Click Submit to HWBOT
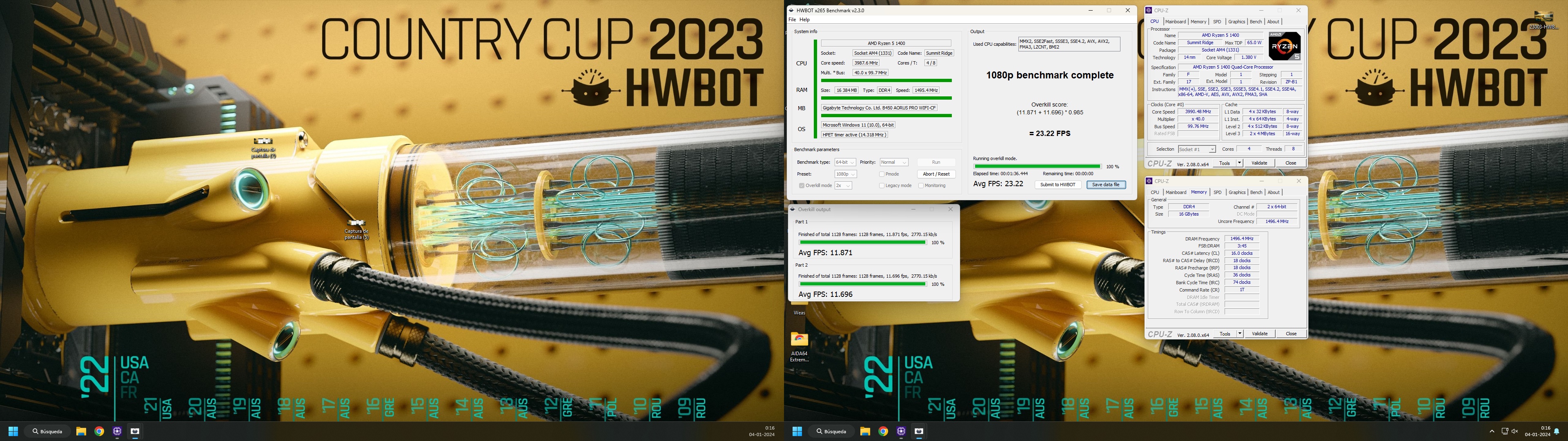The width and height of the screenshot is (1568, 441). 1058,185
